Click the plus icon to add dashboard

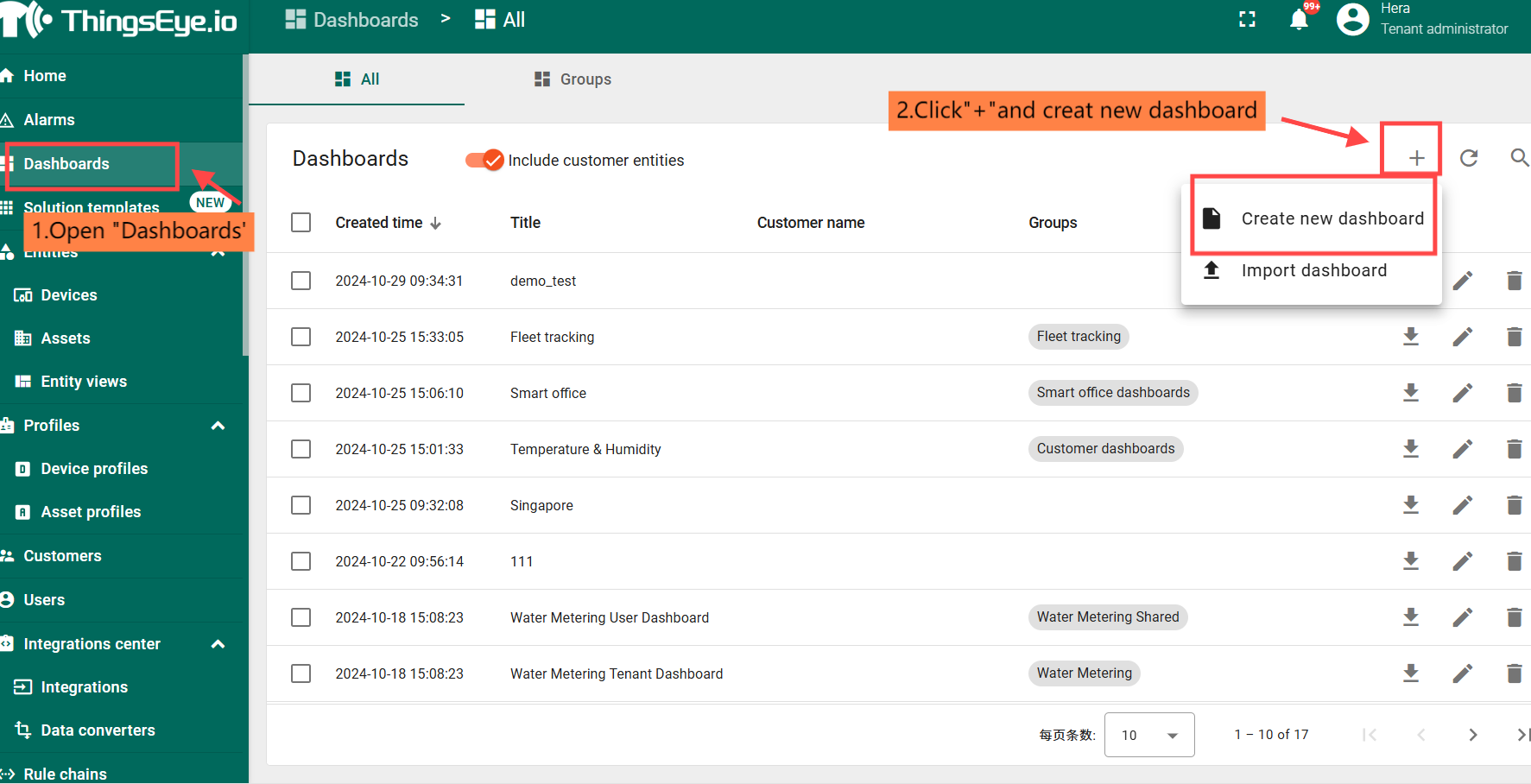(1416, 158)
